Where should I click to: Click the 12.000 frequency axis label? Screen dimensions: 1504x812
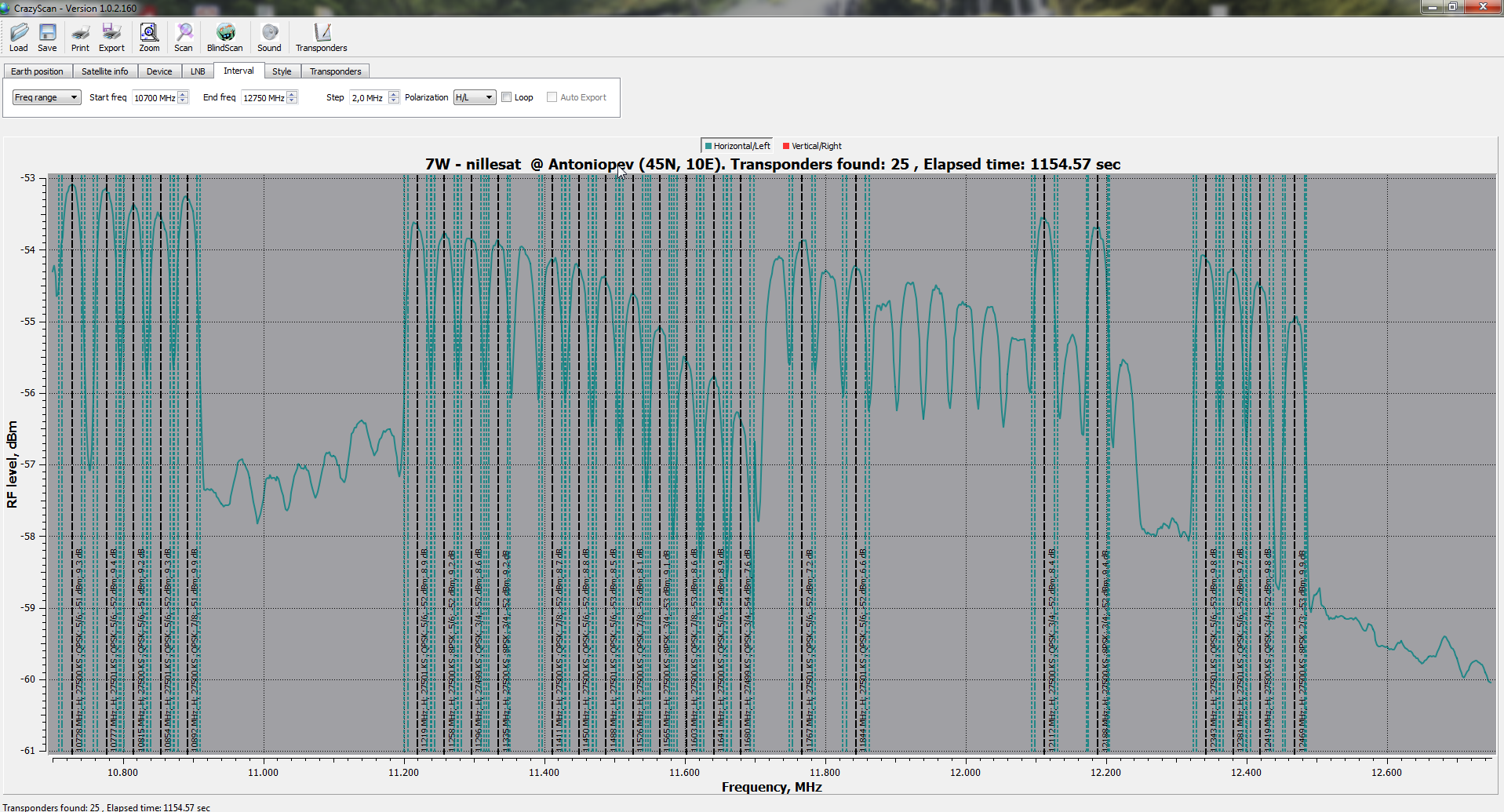(965, 773)
